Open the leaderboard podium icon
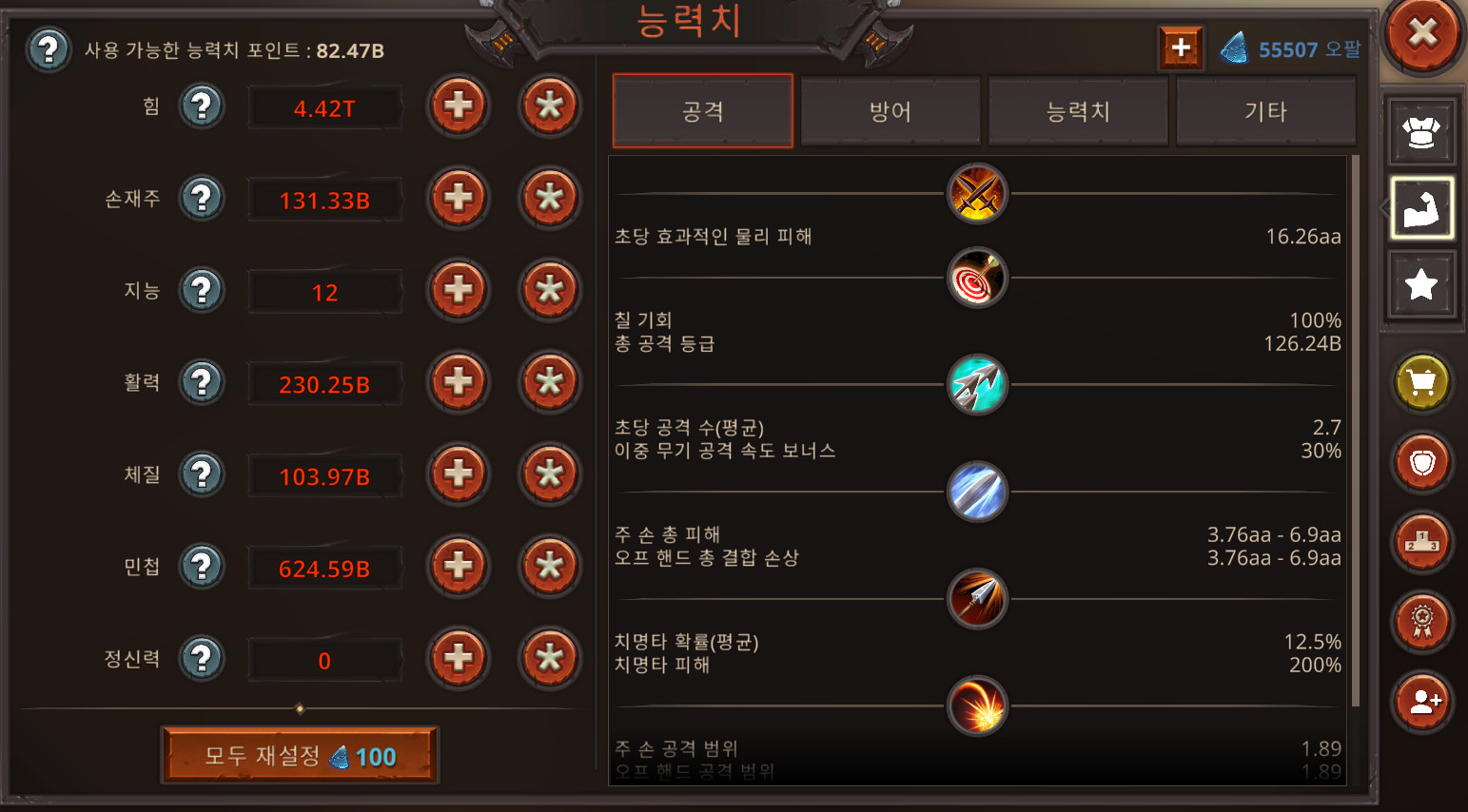Screen dimensions: 1468x812 pyautogui.click(x=1421, y=542)
